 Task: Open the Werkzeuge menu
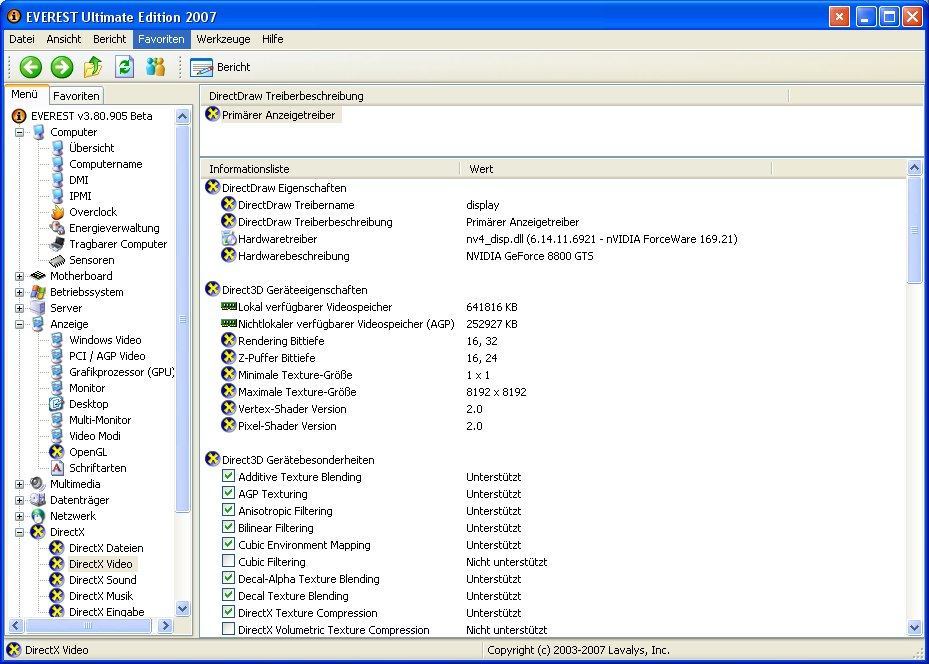pos(223,39)
